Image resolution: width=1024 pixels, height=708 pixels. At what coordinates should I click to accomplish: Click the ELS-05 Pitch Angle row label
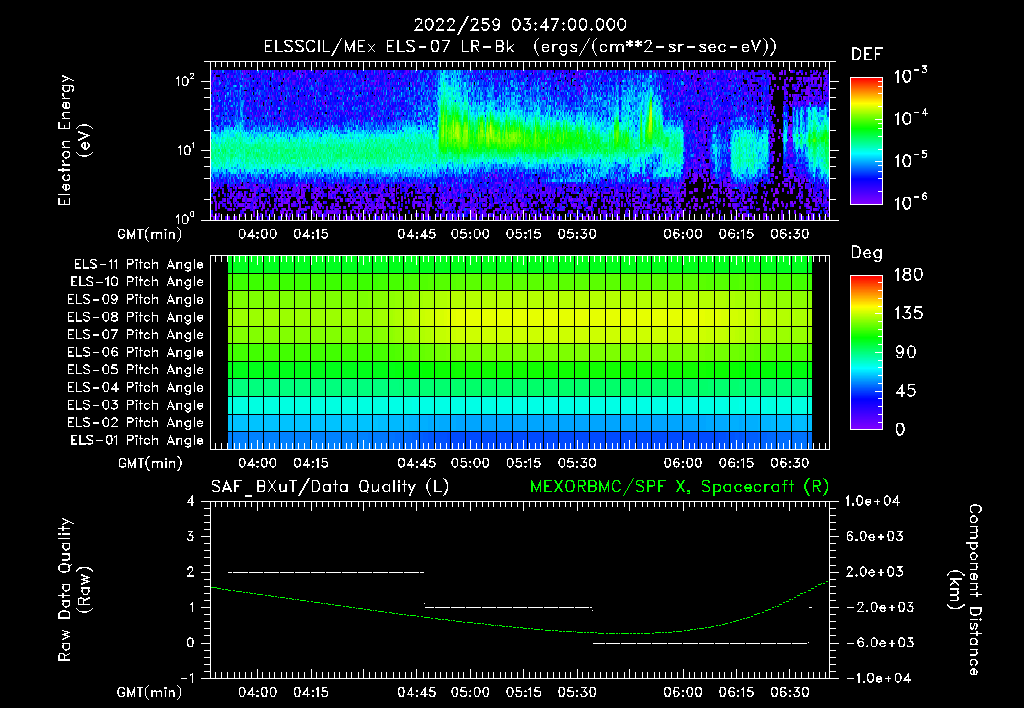pyautogui.click(x=135, y=370)
